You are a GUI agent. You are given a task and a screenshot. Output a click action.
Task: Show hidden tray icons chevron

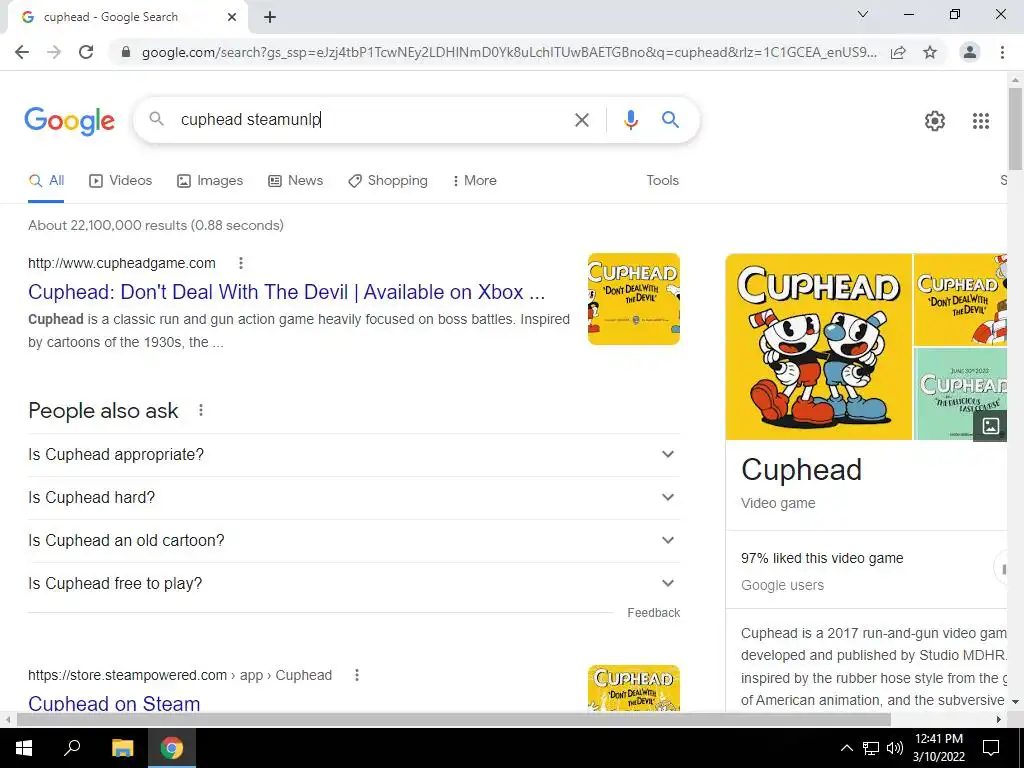[x=846, y=748]
